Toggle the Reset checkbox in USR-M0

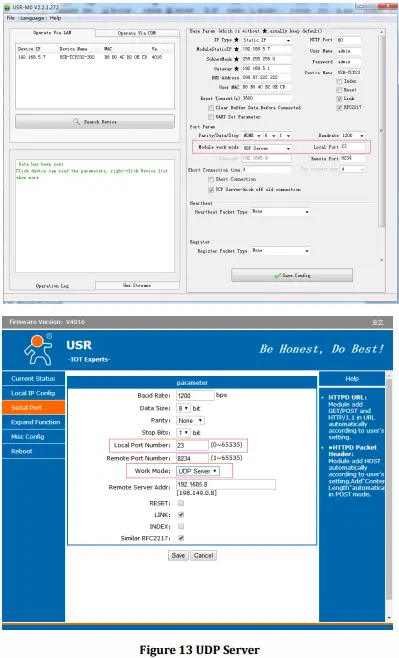[339, 90]
